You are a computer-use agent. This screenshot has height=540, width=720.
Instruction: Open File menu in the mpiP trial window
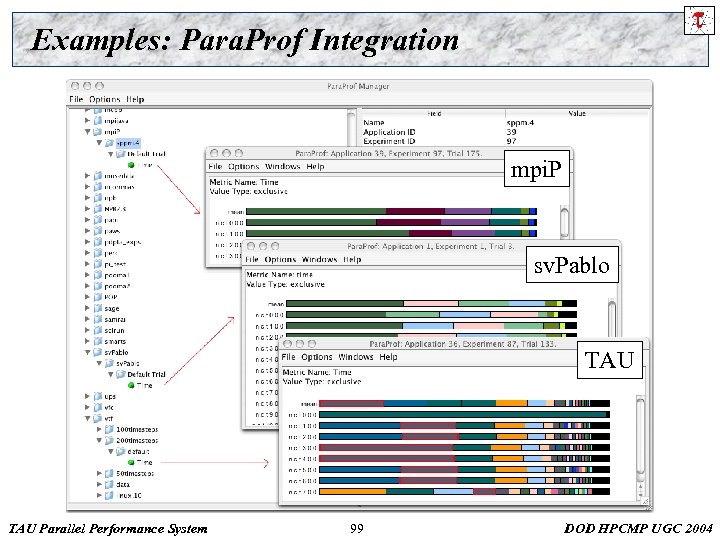click(x=215, y=166)
